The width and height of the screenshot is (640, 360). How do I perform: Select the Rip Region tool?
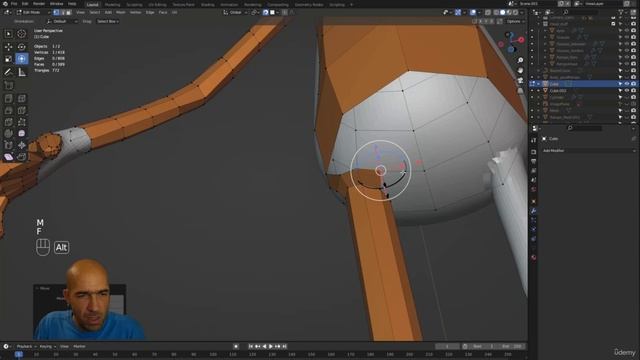click(22, 157)
